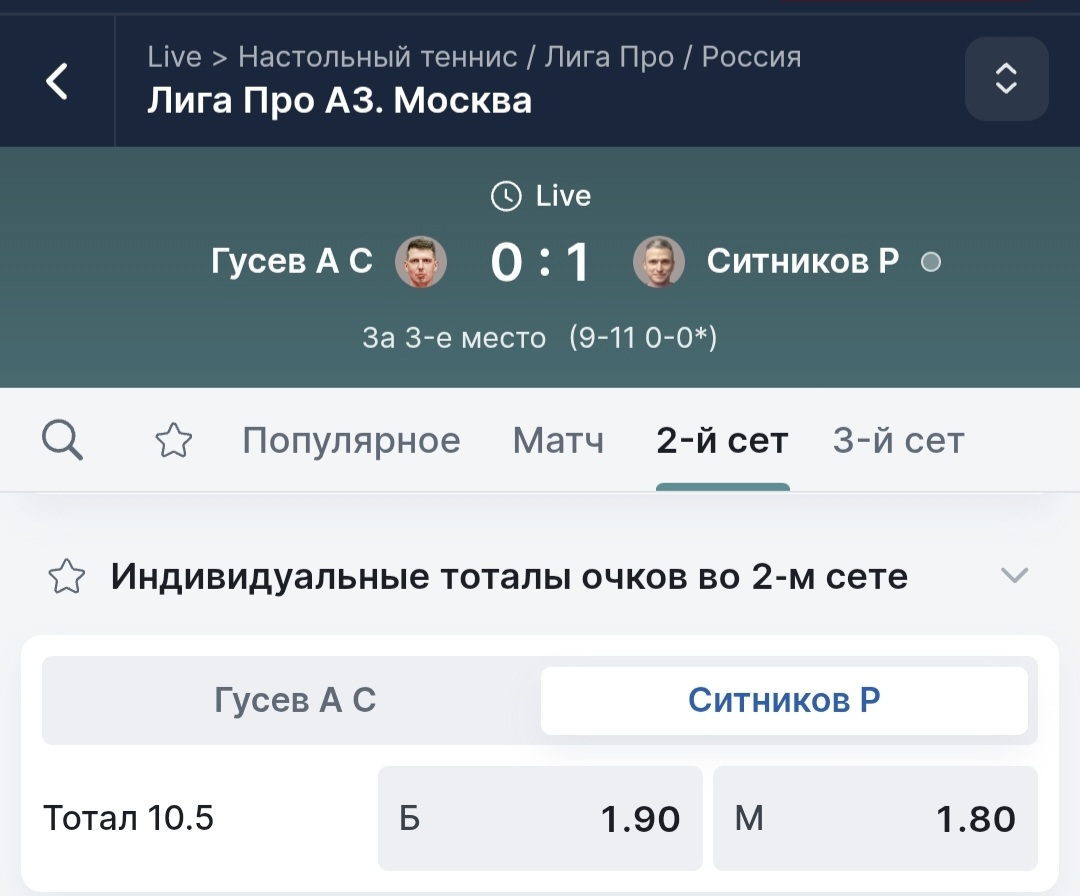Bet on total over 10.5 at 1.90
This screenshot has width=1080, height=896.
coord(540,819)
